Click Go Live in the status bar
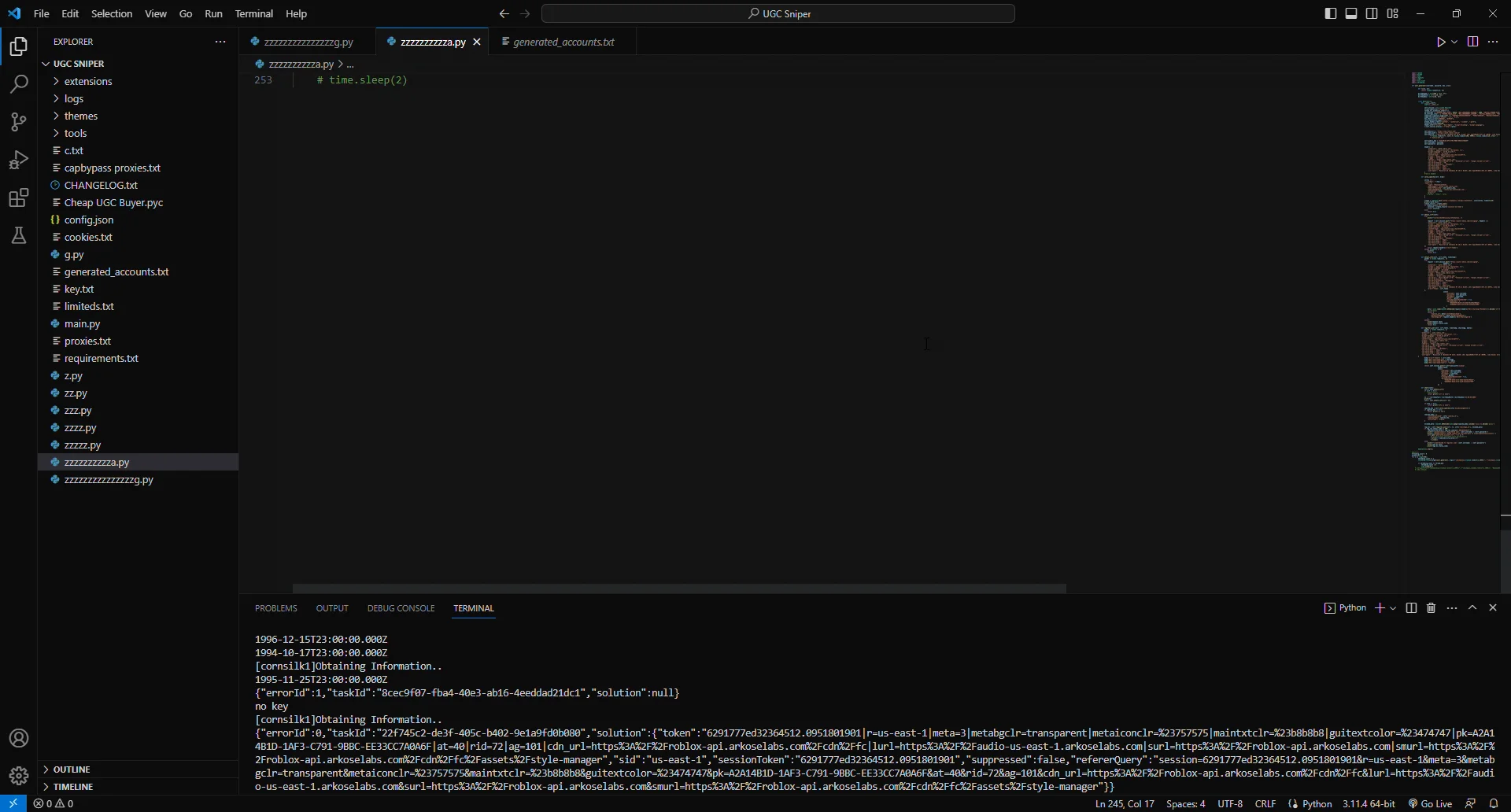 [x=1436, y=803]
